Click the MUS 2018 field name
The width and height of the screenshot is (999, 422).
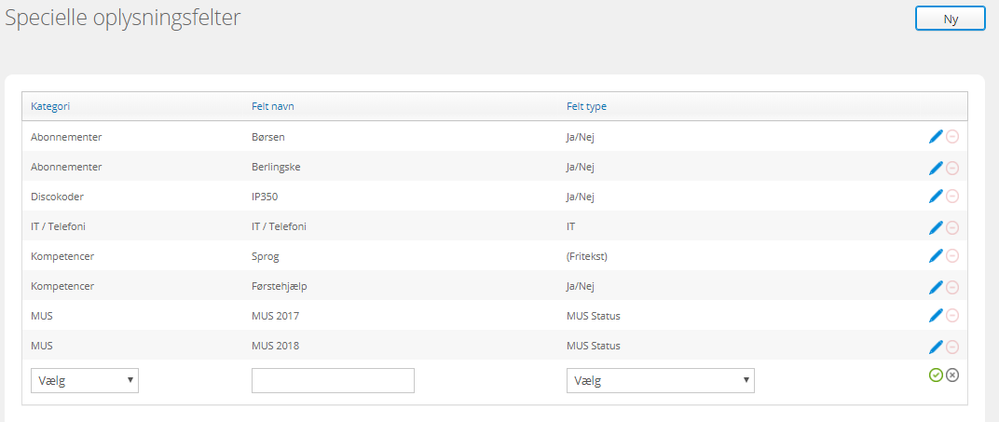click(275, 346)
